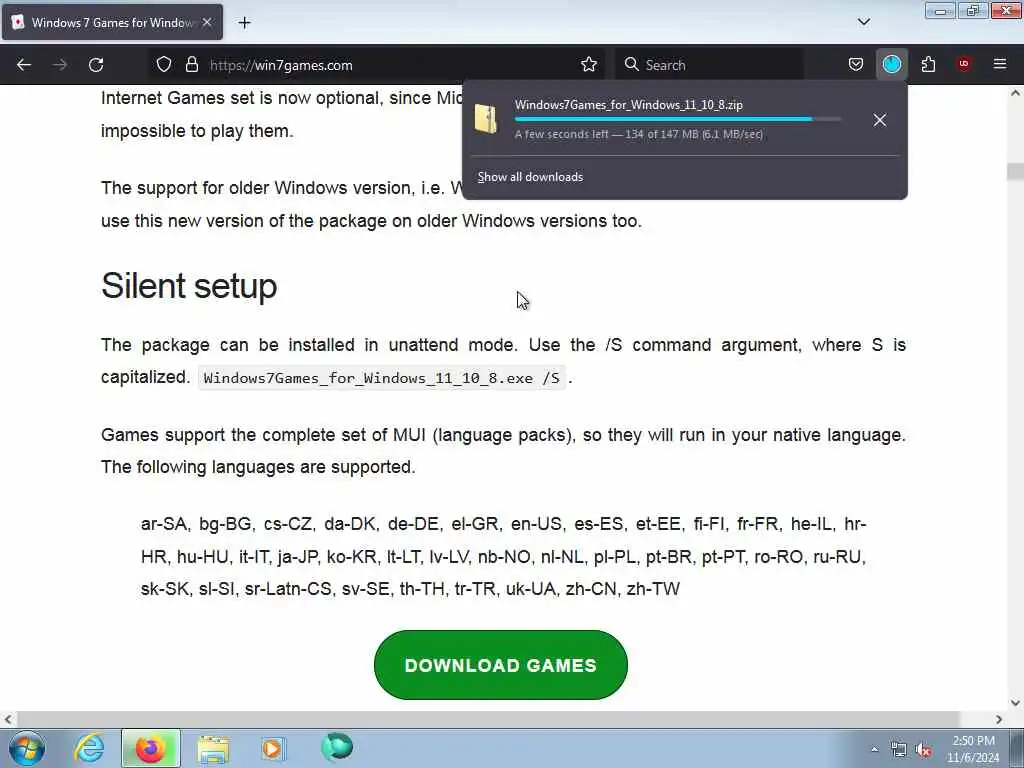Click the download status text 134 of 147 MB
Viewport: 1024px width, 768px height.
pos(639,134)
